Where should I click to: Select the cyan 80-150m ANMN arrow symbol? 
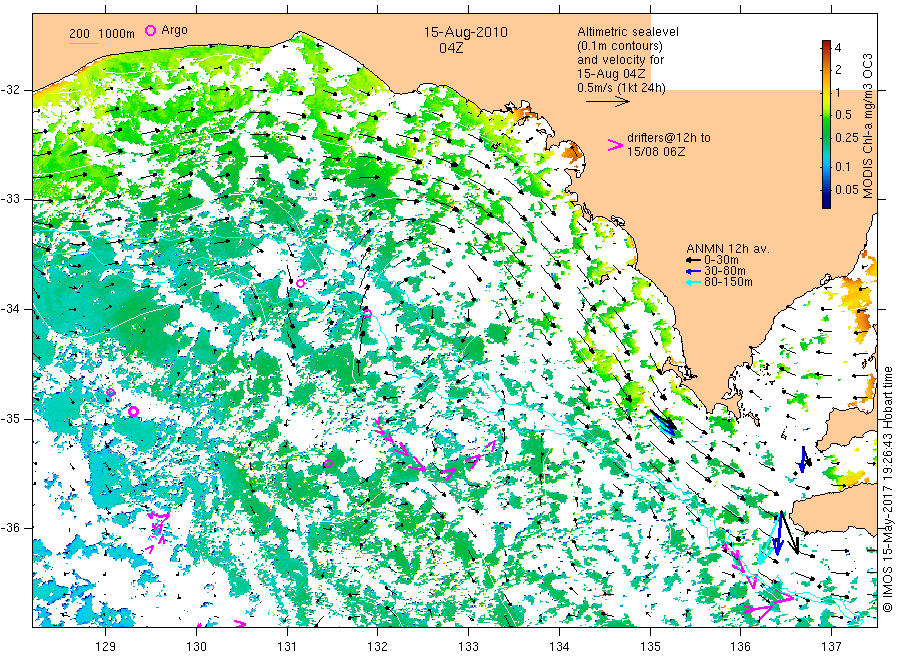click(693, 282)
